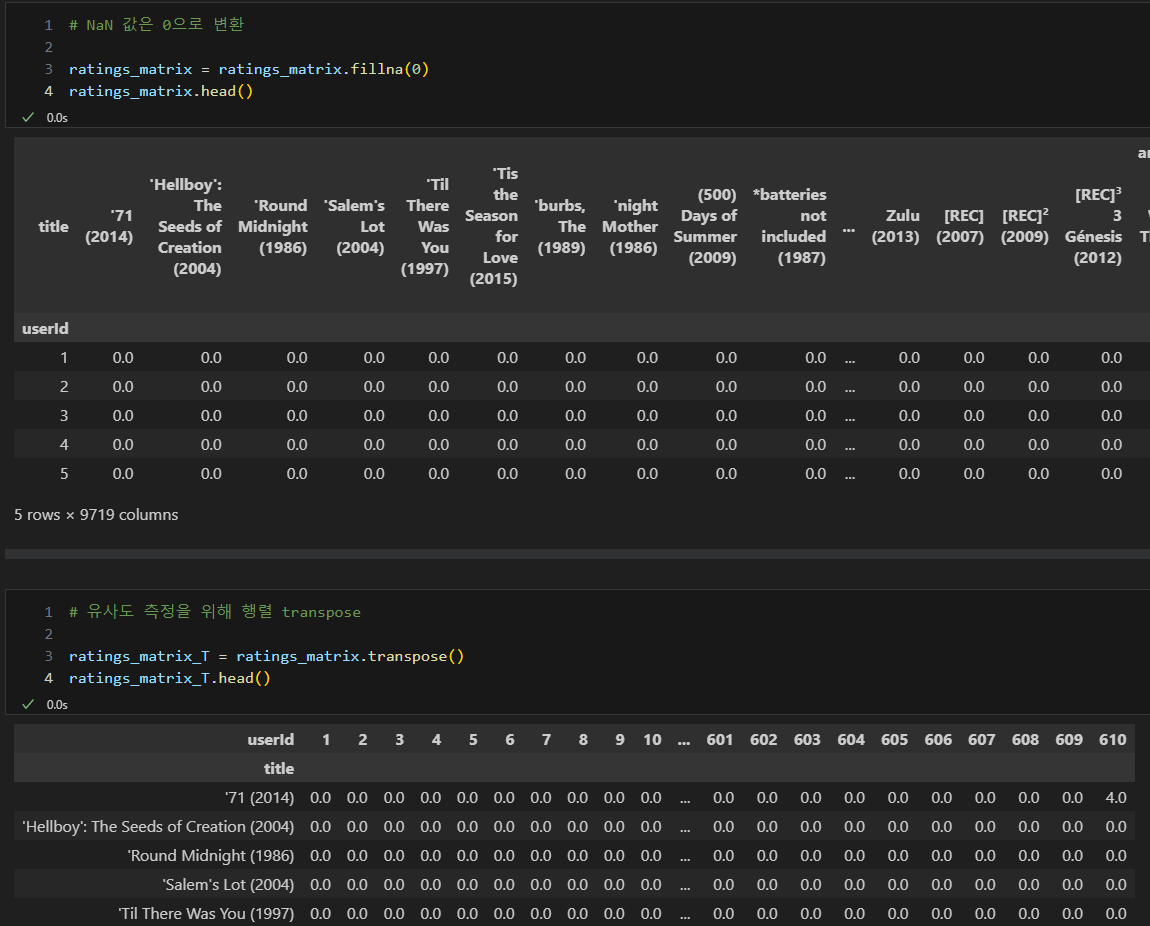1150x926 pixels.
Task: Click row index 3 in the first dataframe
Action: point(64,416)
